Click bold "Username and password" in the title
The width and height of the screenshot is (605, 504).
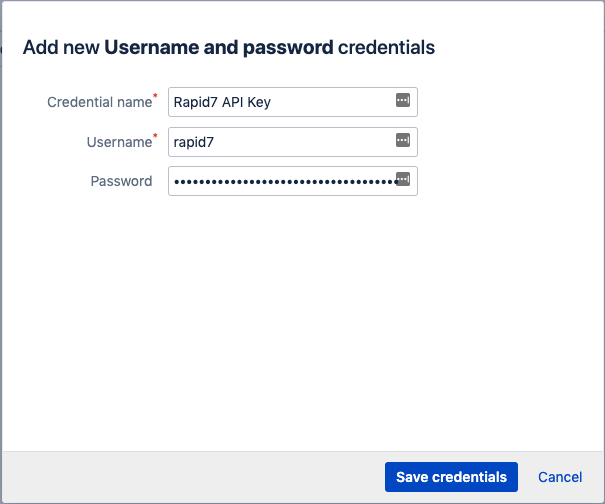click(x=219, y=47)
